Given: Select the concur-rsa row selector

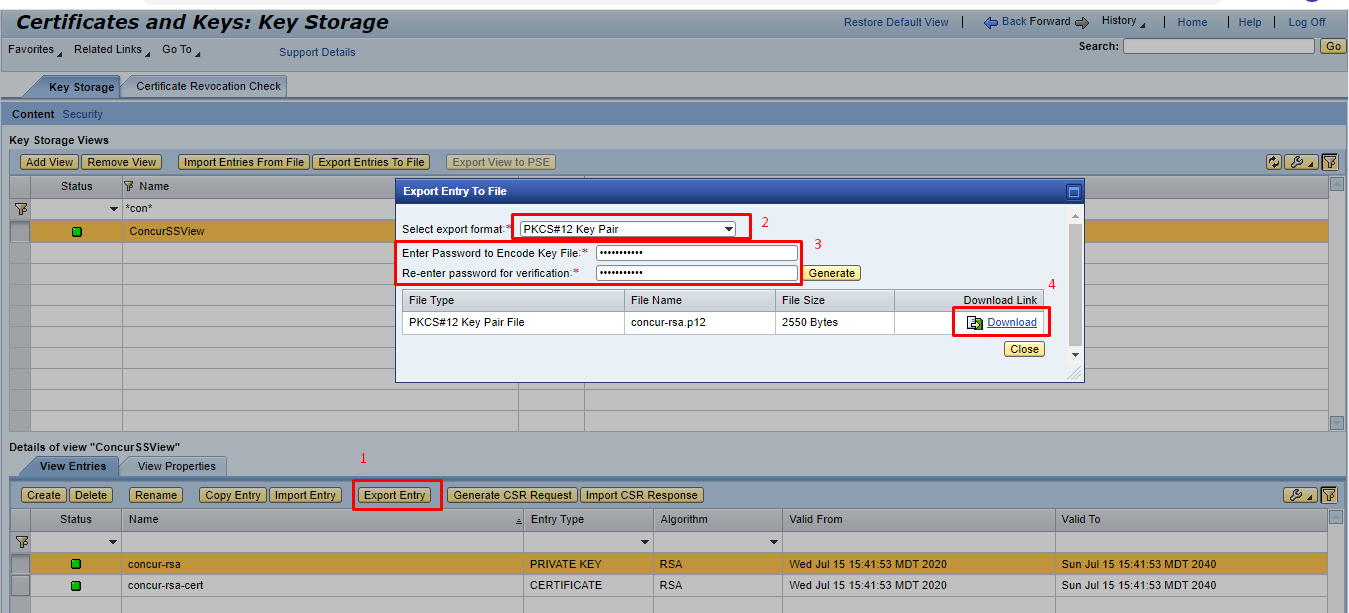Looking at the screenshot, I should [x=20, y=564].
